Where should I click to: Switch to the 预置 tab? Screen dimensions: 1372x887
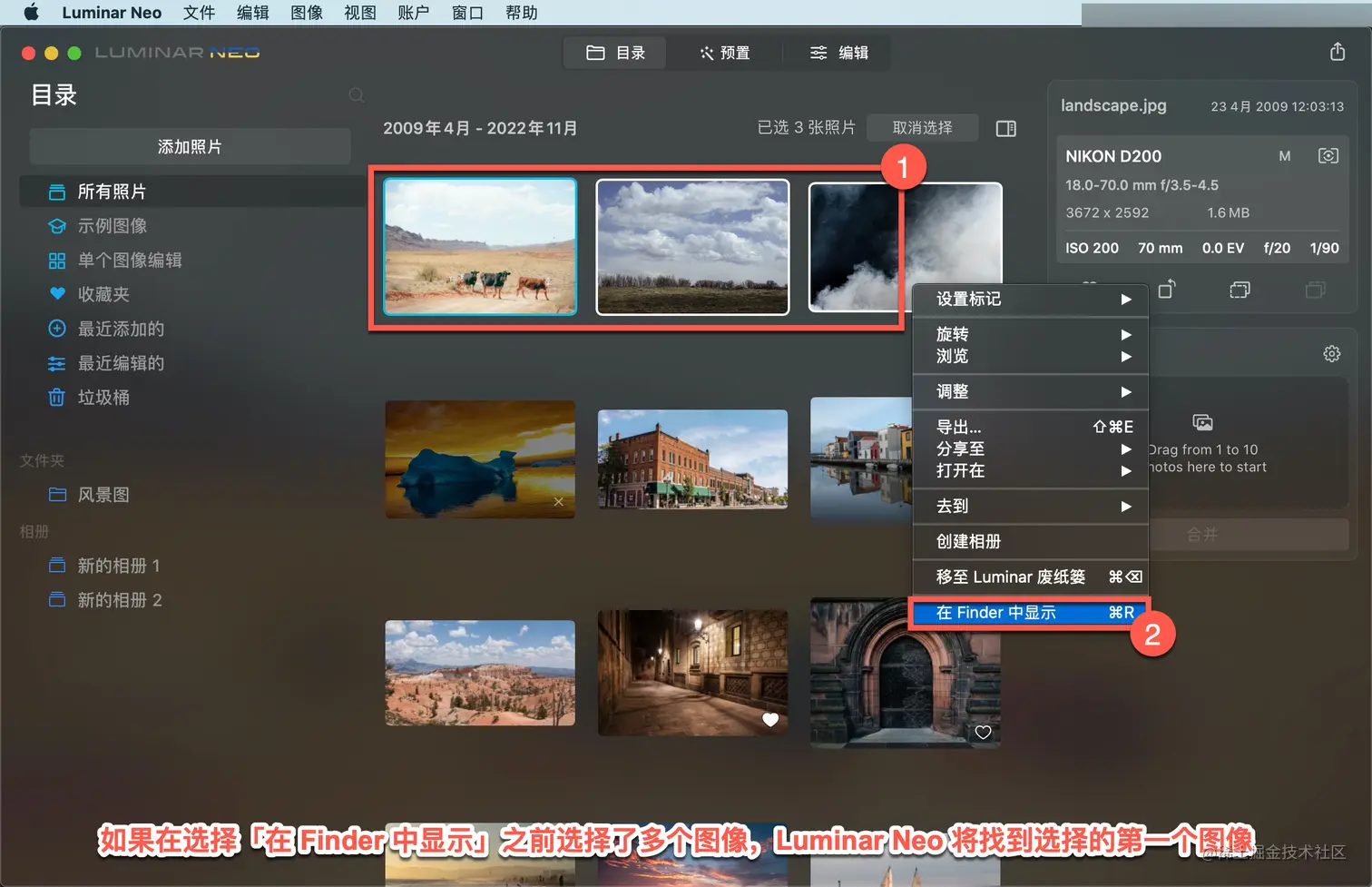click(724, 53)
